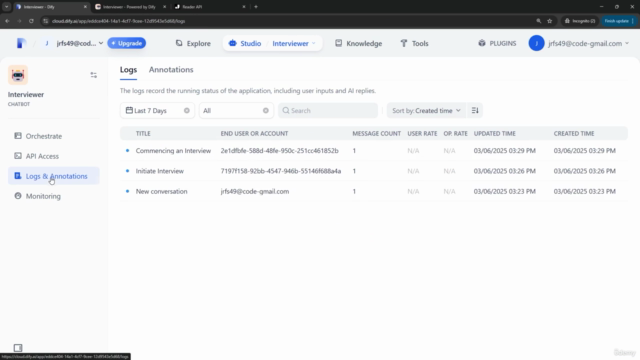Image resolution: width=640 pixels, height=360 pixels.
Task: Click the bottom-left panel toggle icon
Action: tap(18, 348)
